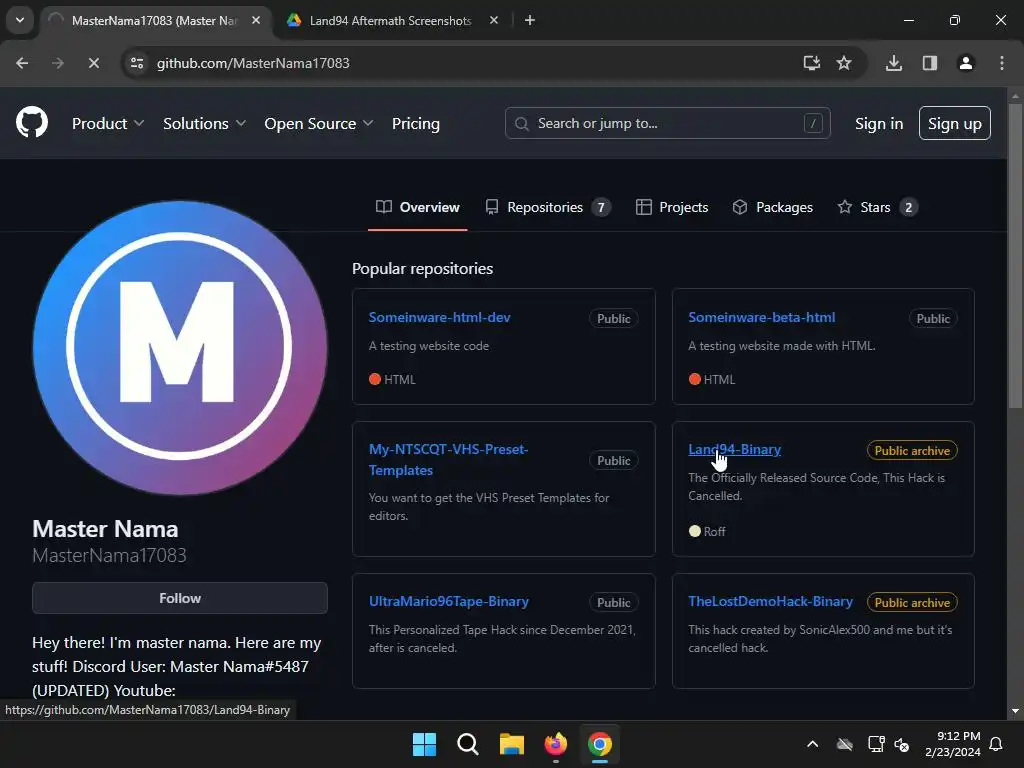Click the muted volume tray icon
Screen dimensions: 1024x768
coord(903,744)
